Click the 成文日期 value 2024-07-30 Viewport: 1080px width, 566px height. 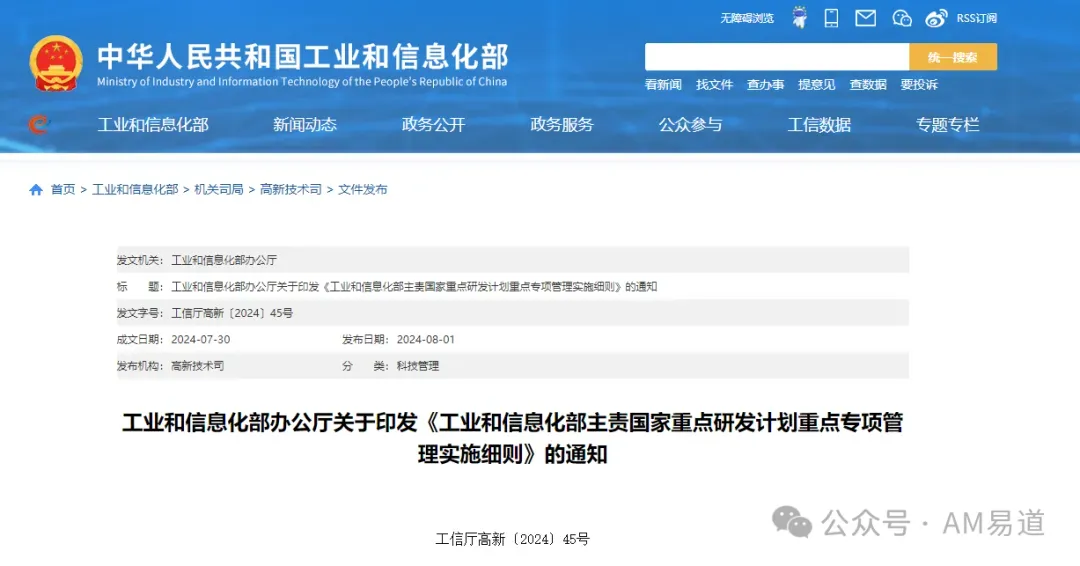(200, 339)
